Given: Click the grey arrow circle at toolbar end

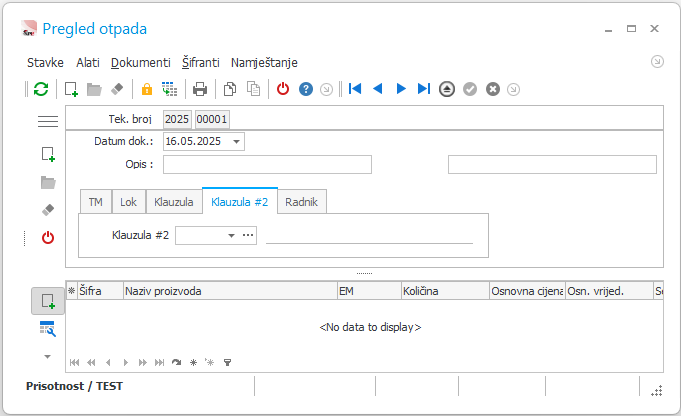Looking at the screenshot, I should 513,89.
